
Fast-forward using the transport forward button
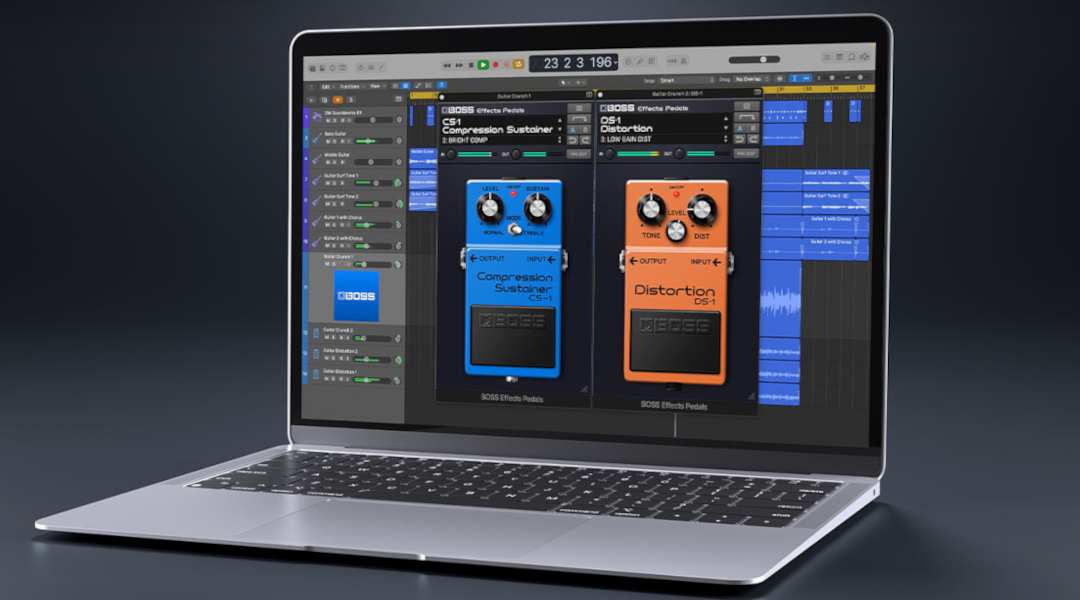459,65
